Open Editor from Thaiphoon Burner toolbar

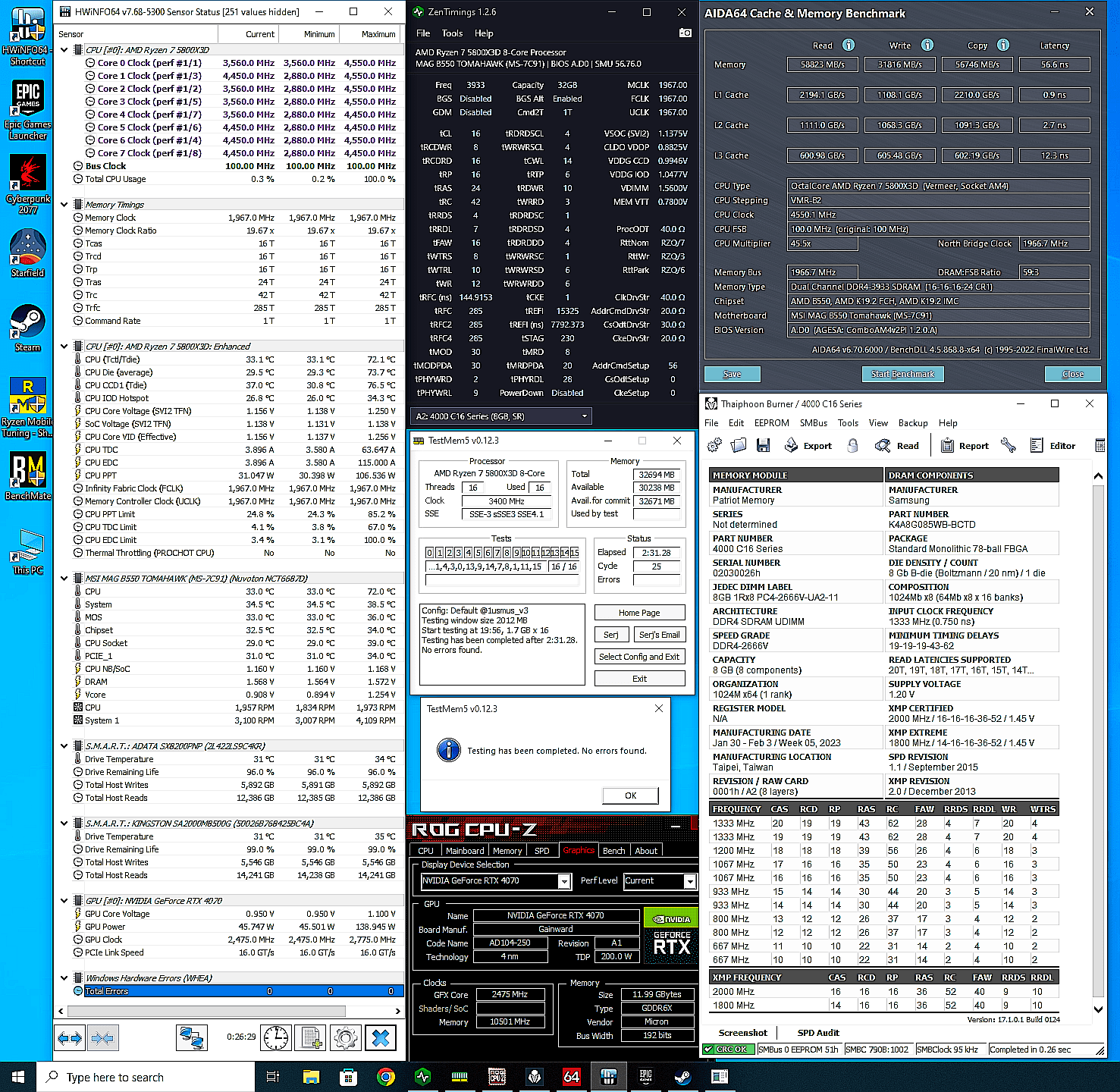tap(1053, 445)
